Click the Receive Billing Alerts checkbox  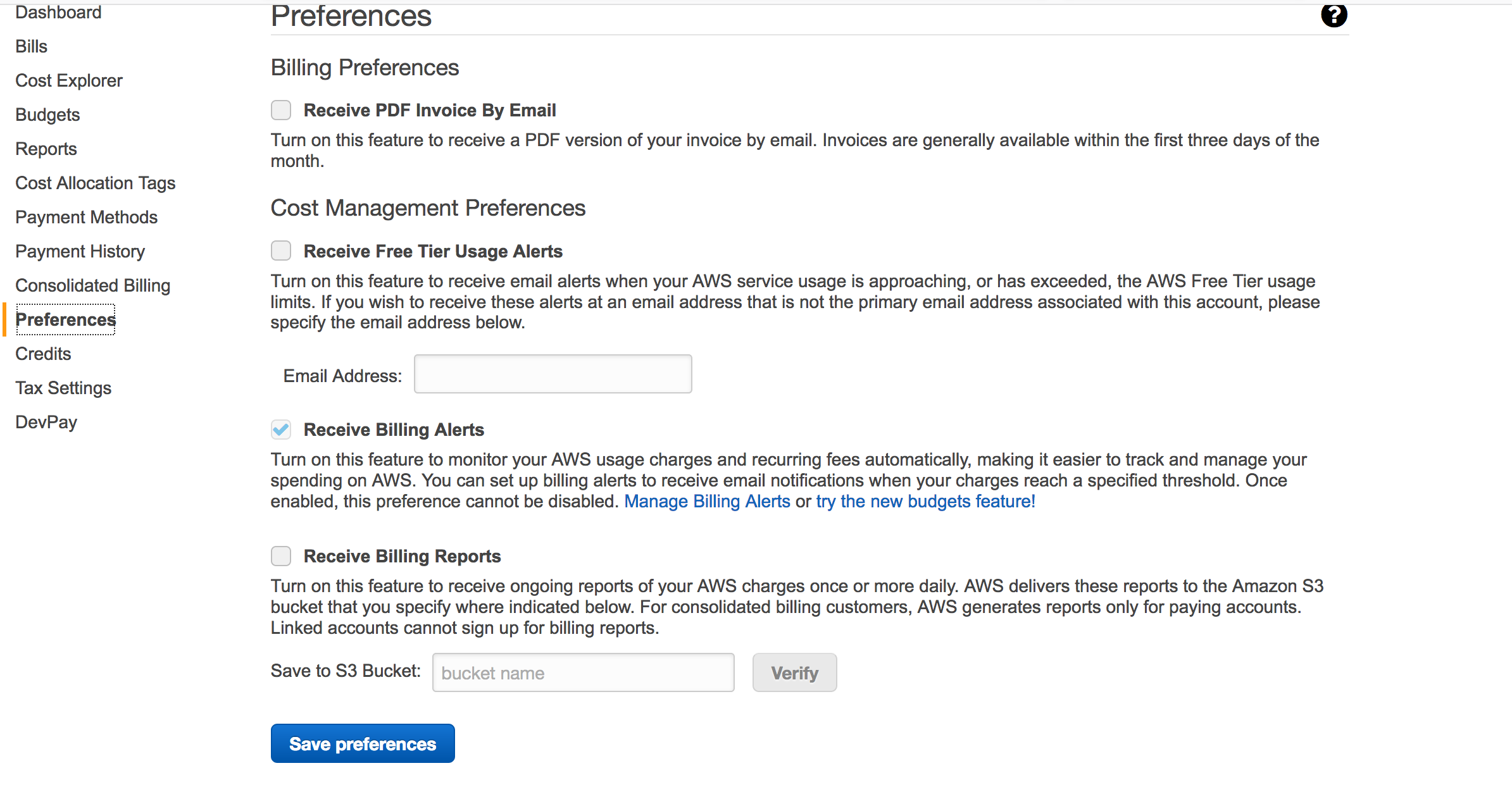tap(281, 430)
